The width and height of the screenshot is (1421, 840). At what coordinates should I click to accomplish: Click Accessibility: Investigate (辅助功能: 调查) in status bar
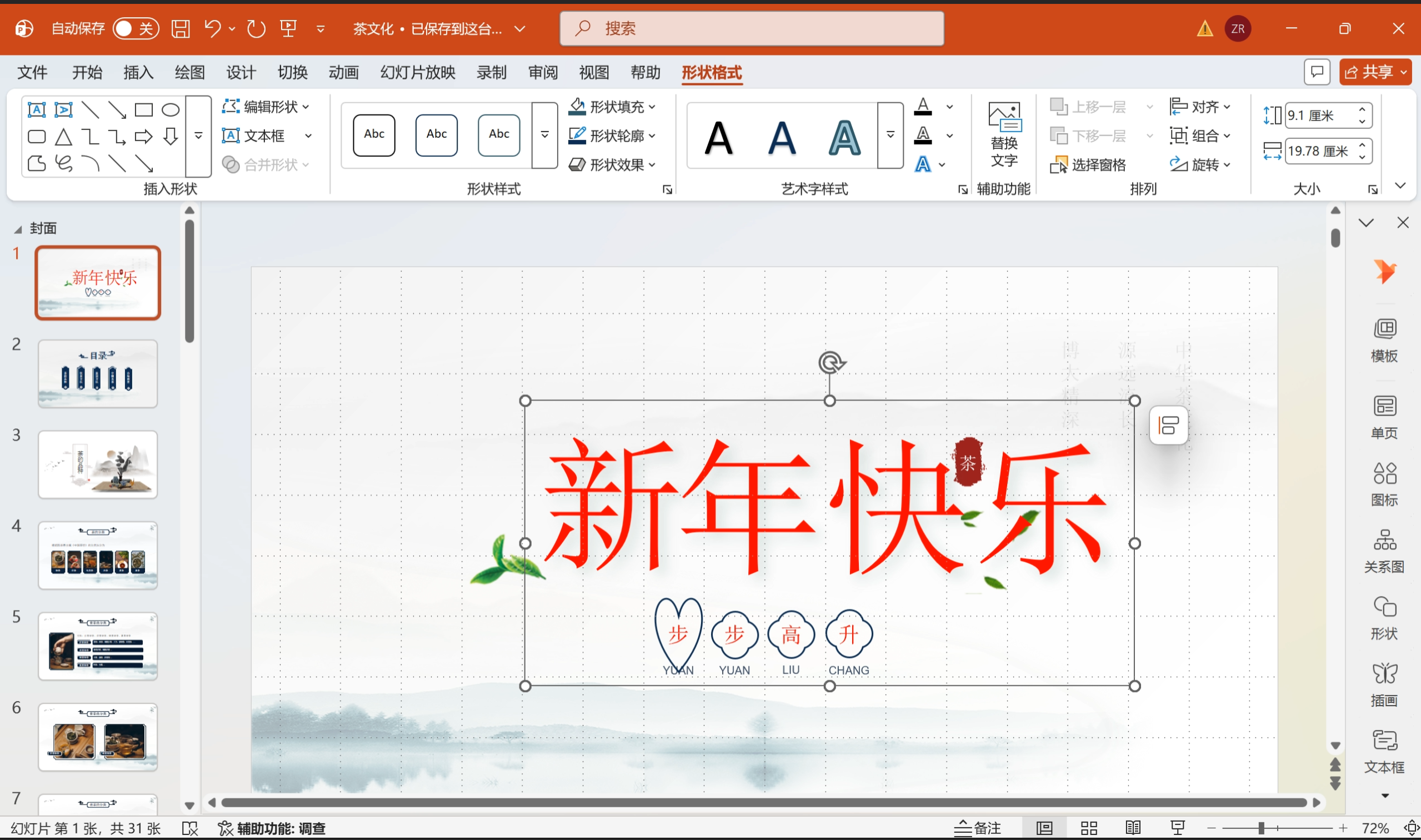pyautogui.click(x=272, y=828)
